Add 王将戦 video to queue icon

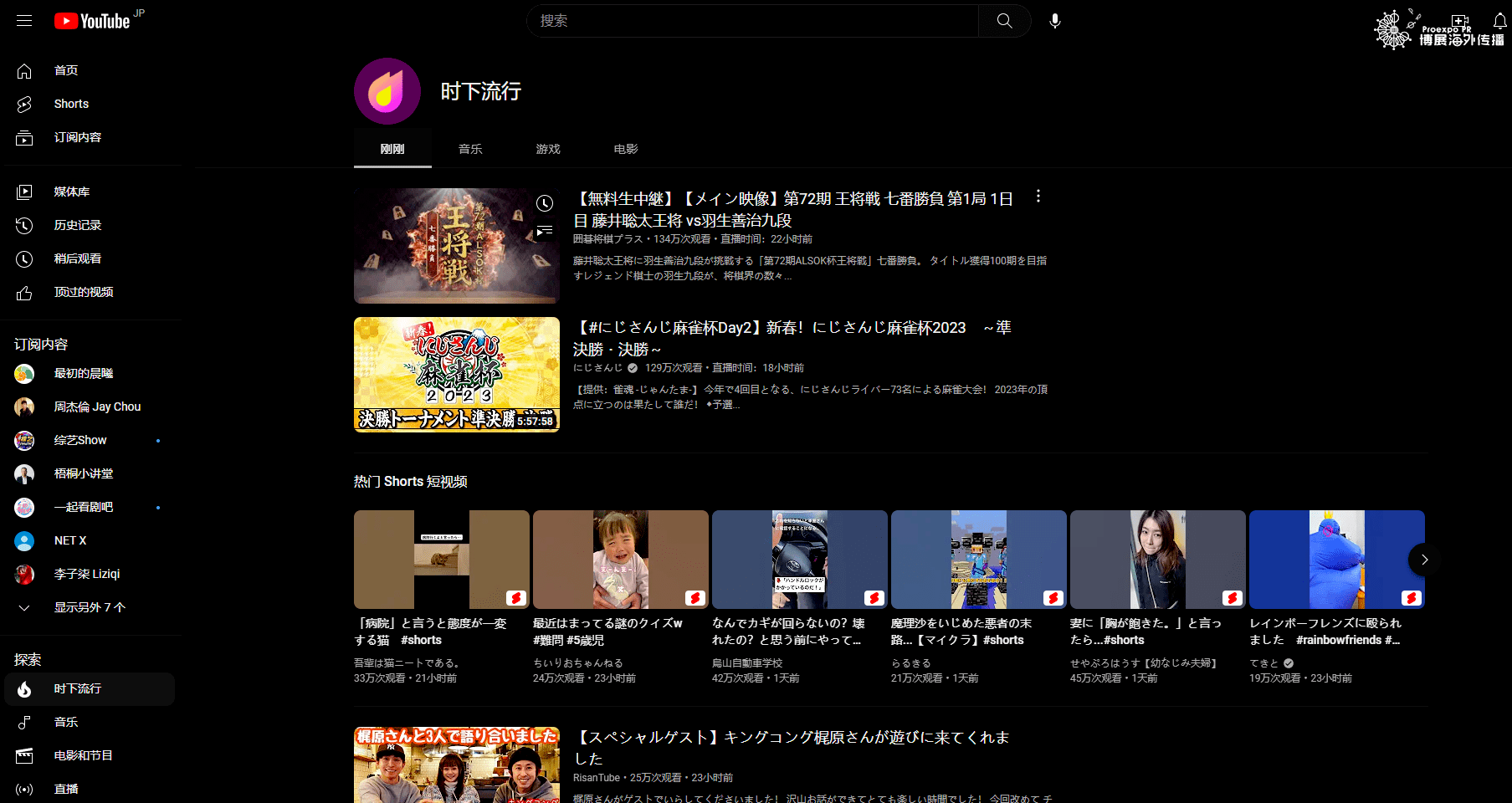click(545, 230)
